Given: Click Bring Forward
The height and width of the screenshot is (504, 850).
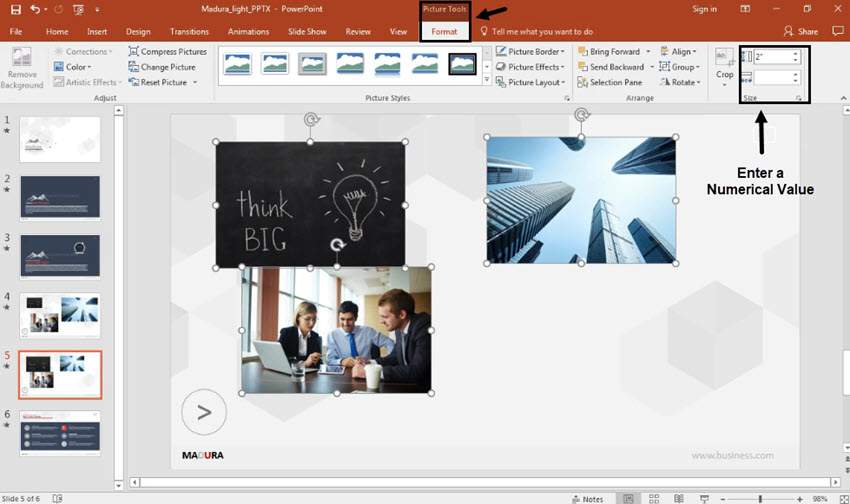Looking at the screenshot, I should point(609,51).
